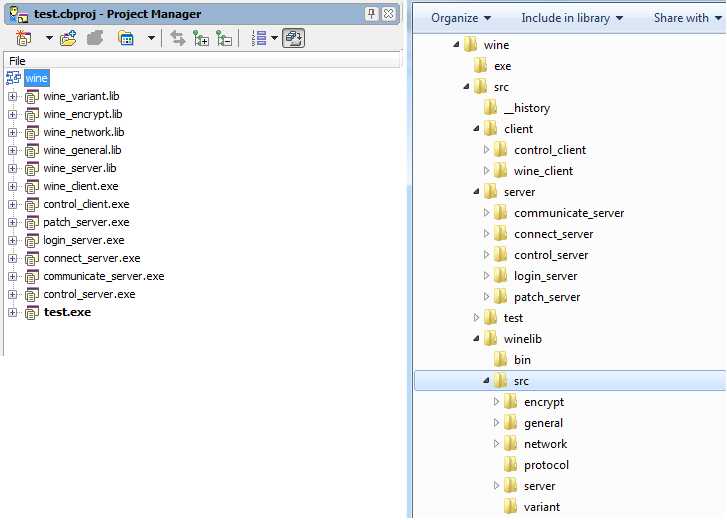727x520 pixels.
Task: Click the Sort list toolbar icon
Action: click(x=259, y=38)
